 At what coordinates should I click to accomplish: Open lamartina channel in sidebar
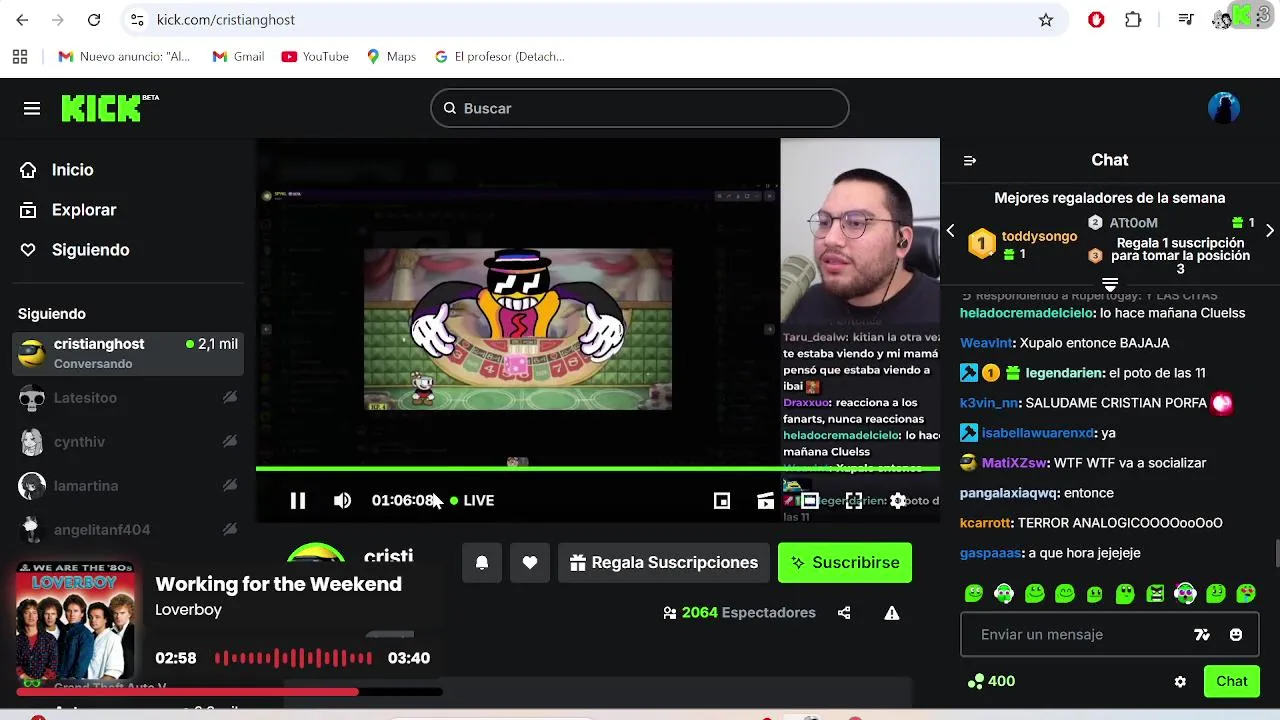pyautogui.click(x=128, y=486)
